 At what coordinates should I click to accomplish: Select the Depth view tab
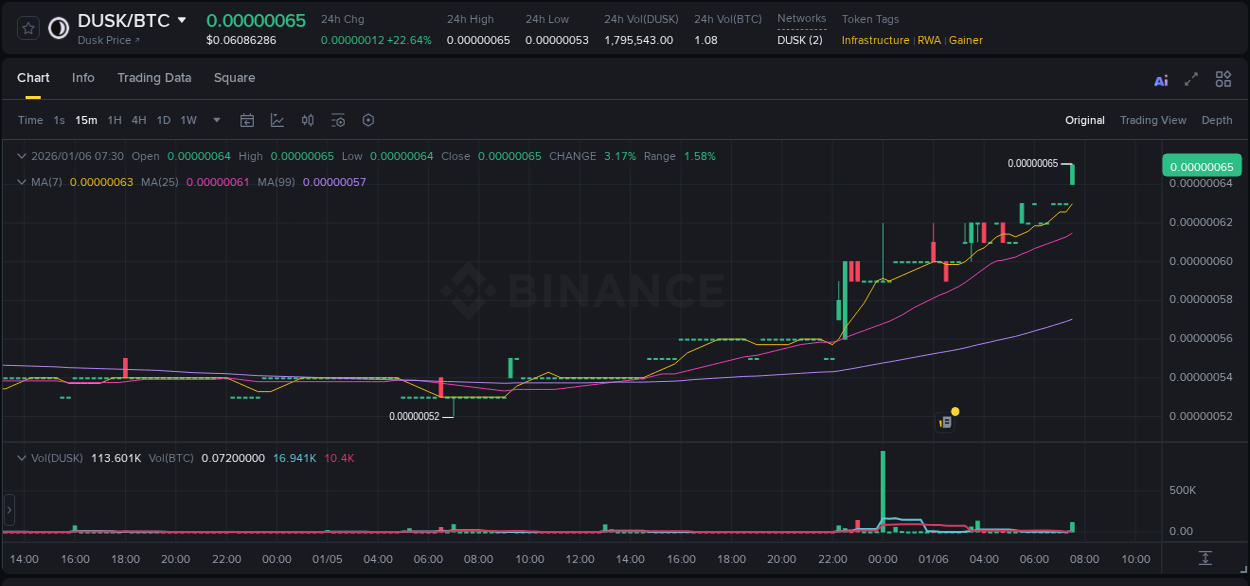(1216, 120)
